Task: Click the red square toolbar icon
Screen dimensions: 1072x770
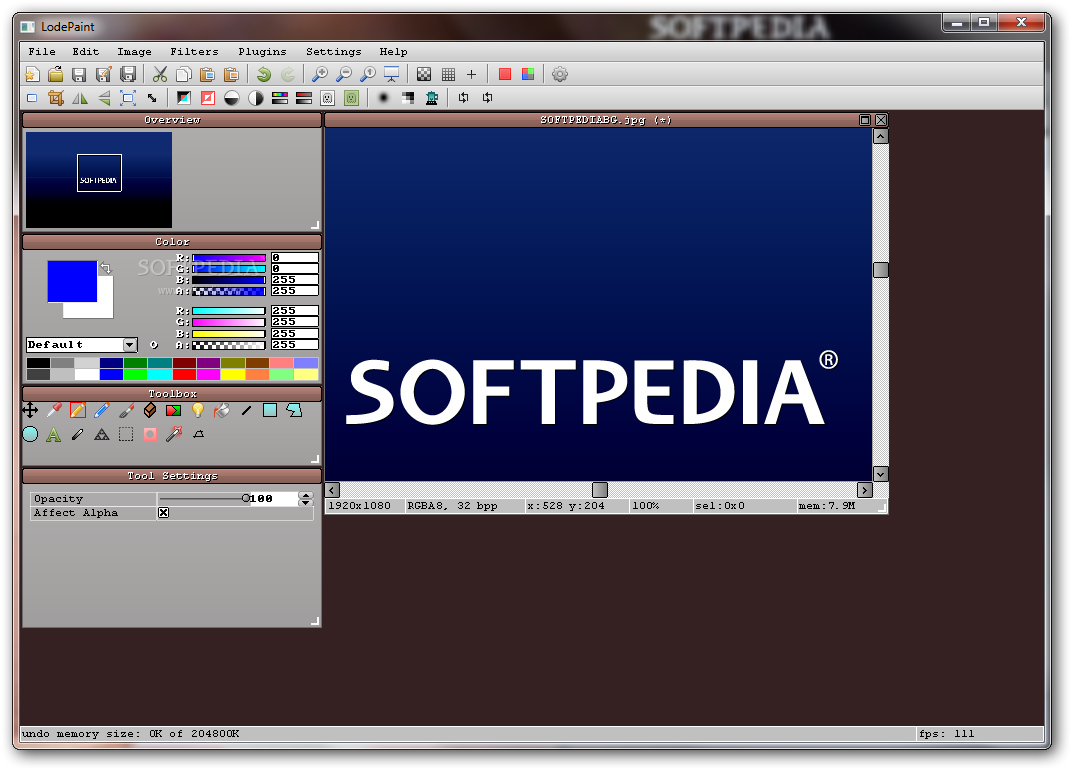Action: tap(505, 74)
